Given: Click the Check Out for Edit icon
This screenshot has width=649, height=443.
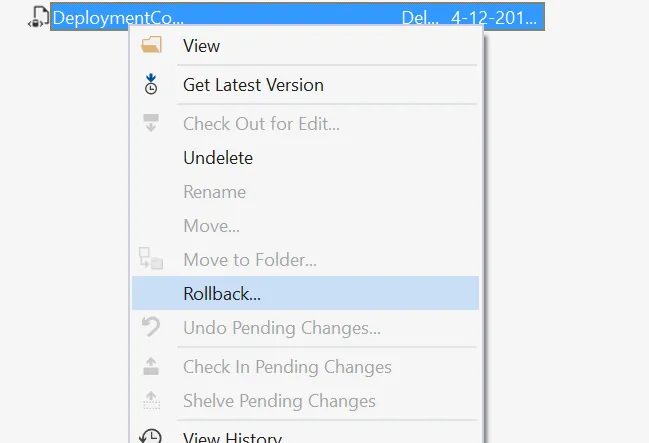Looking at the screenshot, I should 151,124.
